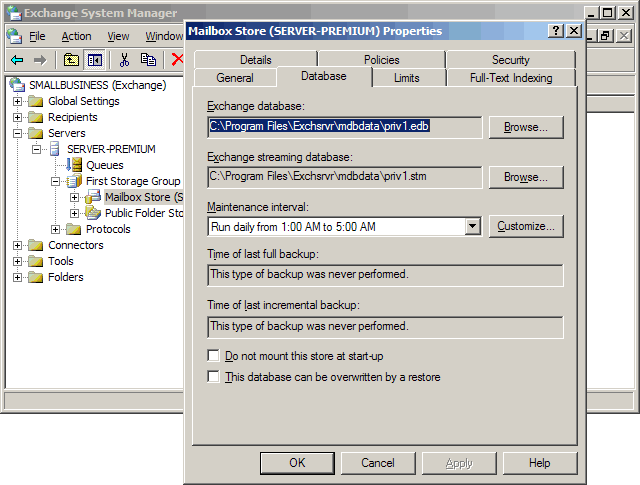
Task: Expand the Global Settings node
Action: pos(17,101)
